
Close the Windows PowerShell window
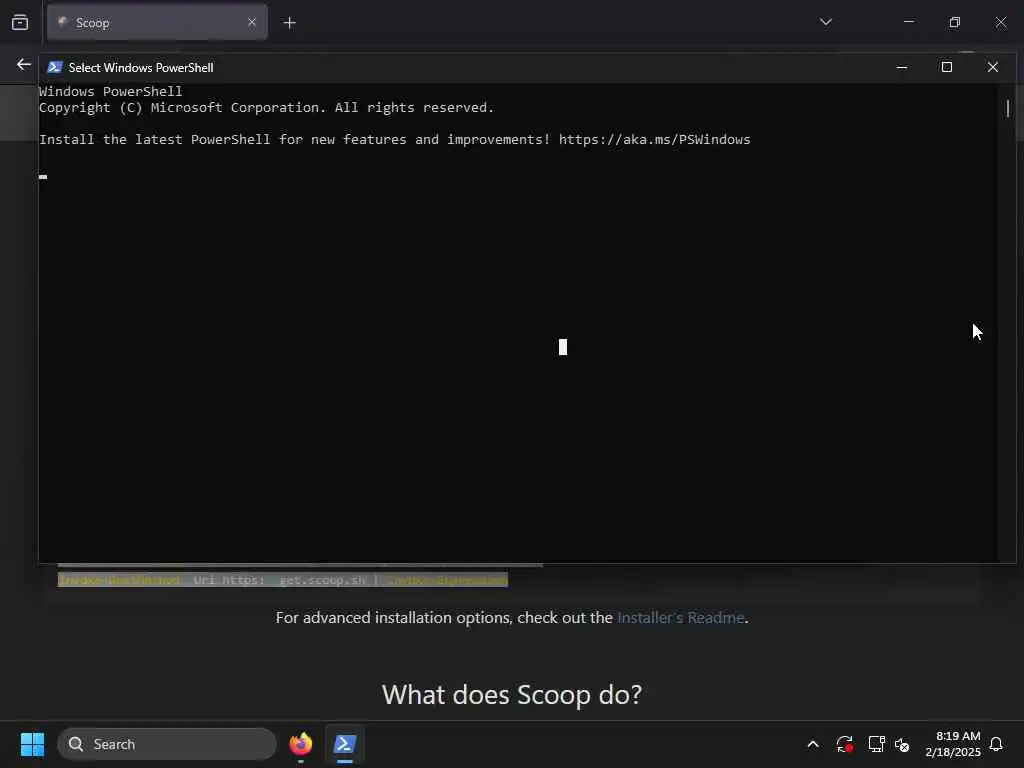click(993, 67)
